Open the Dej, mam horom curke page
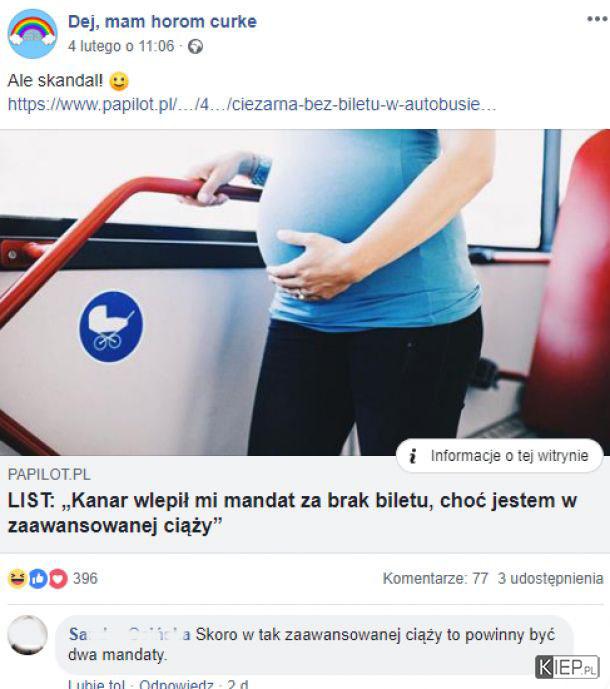Viewport: 610px width, 689px height. (x=162, y=22)
